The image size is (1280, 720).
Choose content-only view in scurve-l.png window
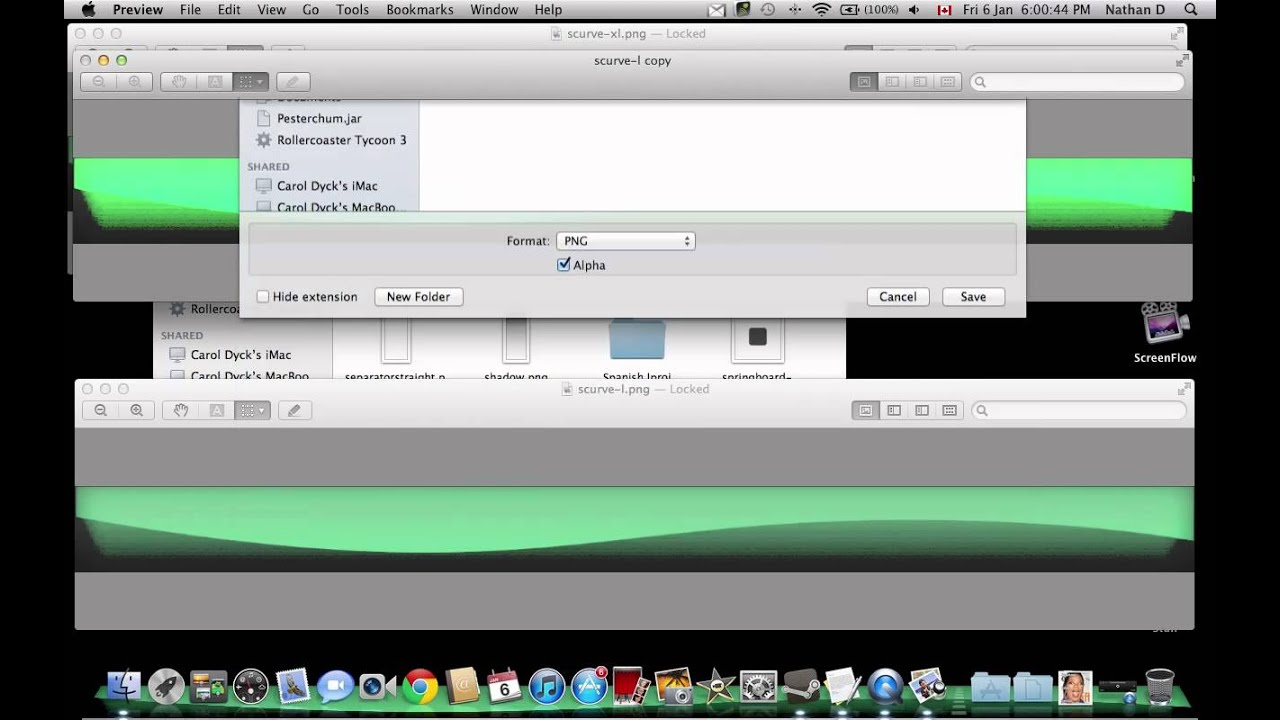point(866,410)
